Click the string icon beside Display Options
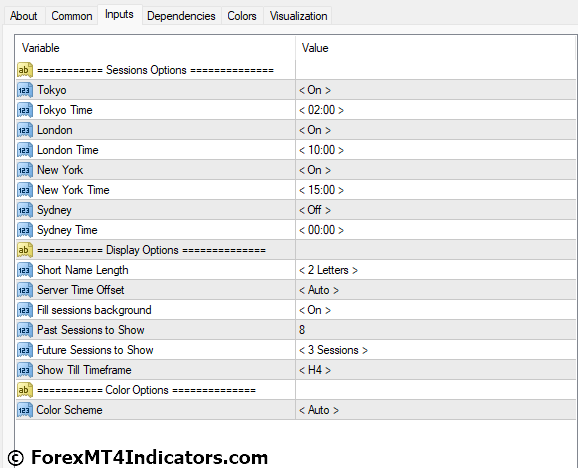Viewport: 578px width, 468px height. (x=25, y=250)
